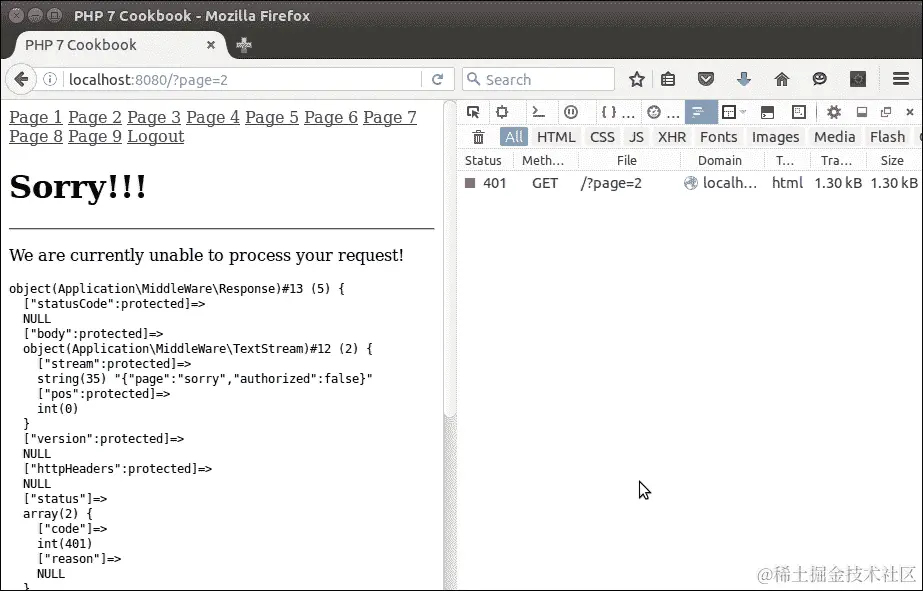The image size is (923, 591).
Task: Select the highlighted Network panel icon
Action: [x=700, y=112]
